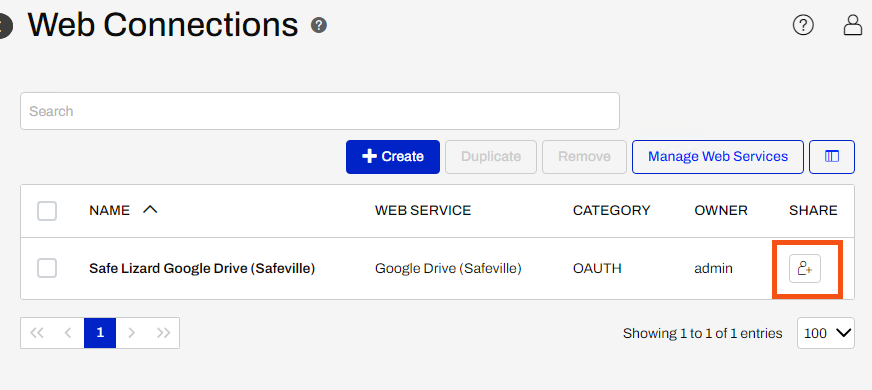Click the question mark beside Web Connections title
Screen dimensions: 872x390
(319, 25)
